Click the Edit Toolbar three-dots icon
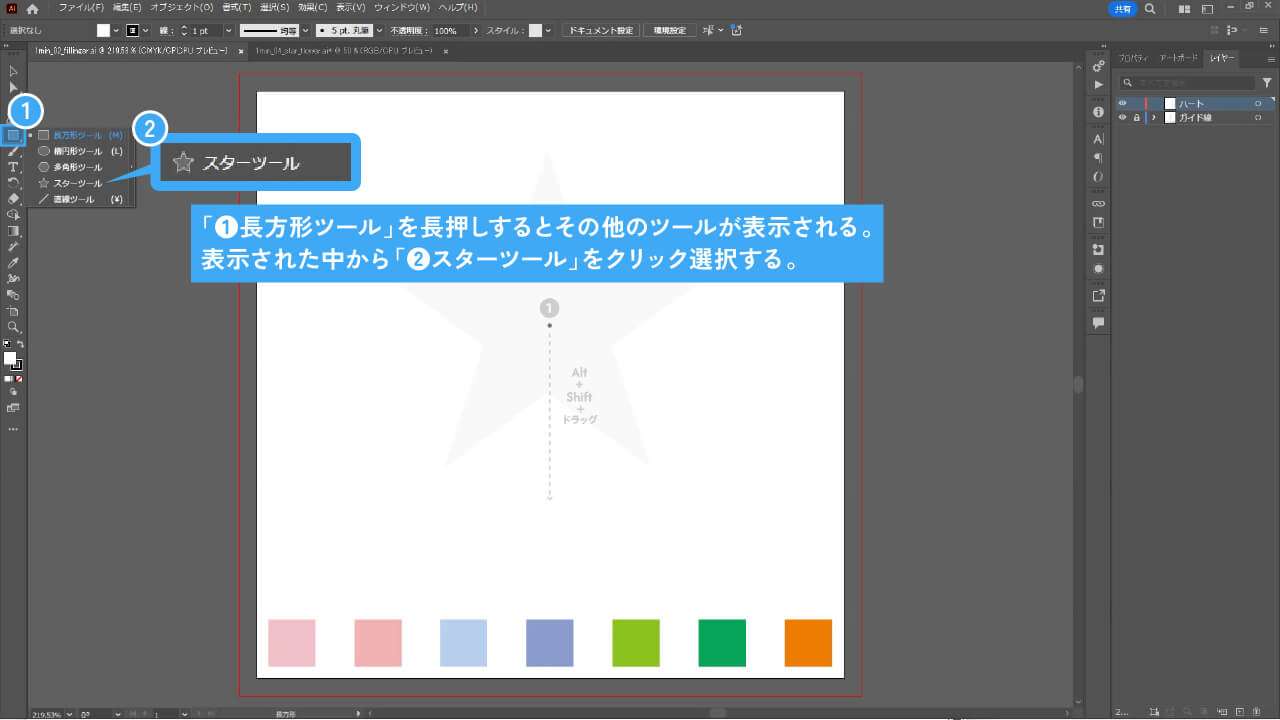1280x720 pixels. tap(13, 429)
